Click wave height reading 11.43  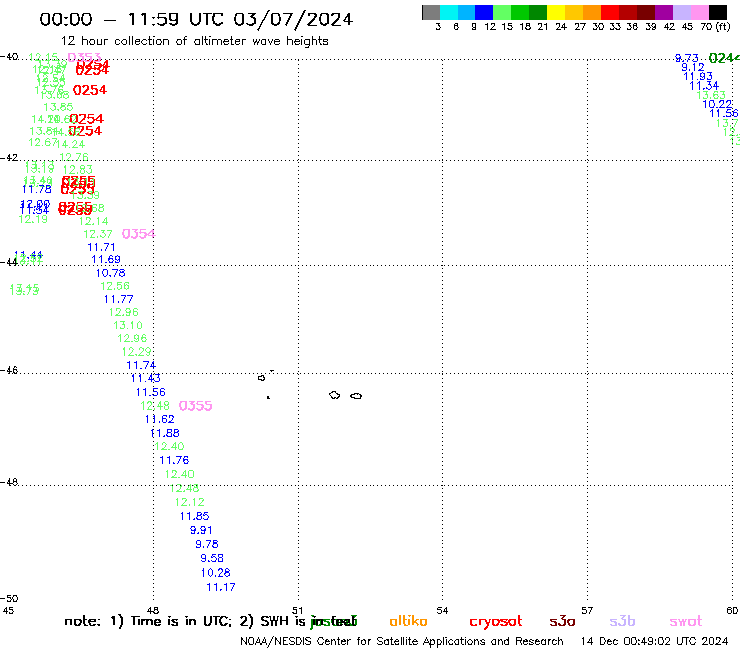(145, 378)
